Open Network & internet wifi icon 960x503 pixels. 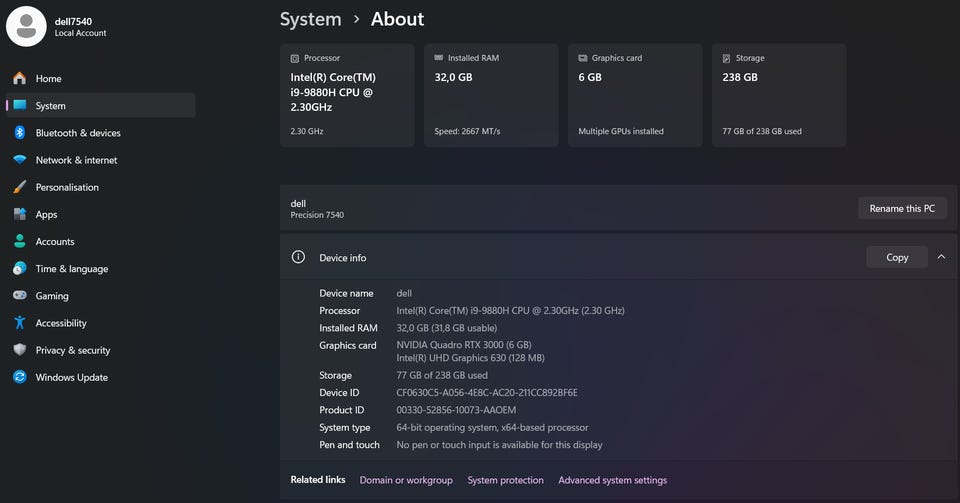(20, 160)
